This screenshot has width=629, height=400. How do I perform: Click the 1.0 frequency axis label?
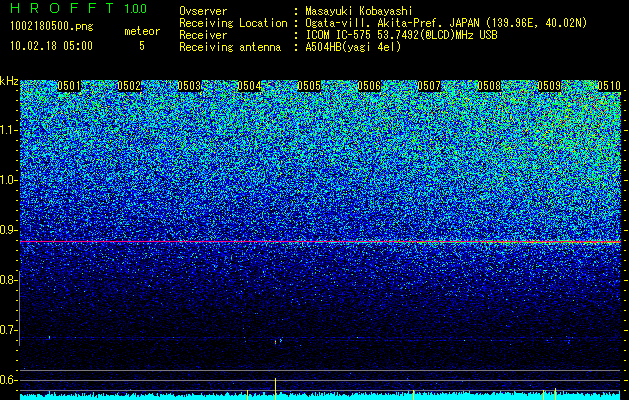pos(9,180)
